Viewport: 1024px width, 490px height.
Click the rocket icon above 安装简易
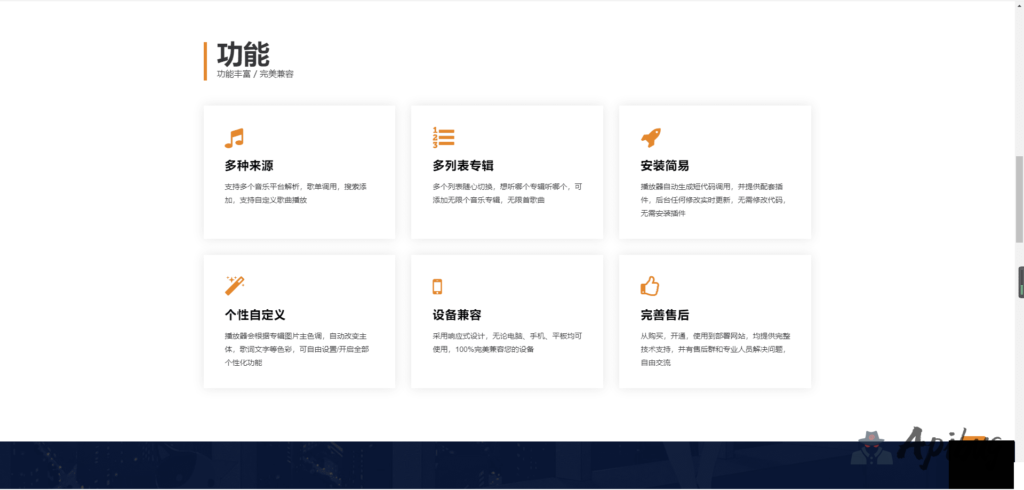coord(650,138)
